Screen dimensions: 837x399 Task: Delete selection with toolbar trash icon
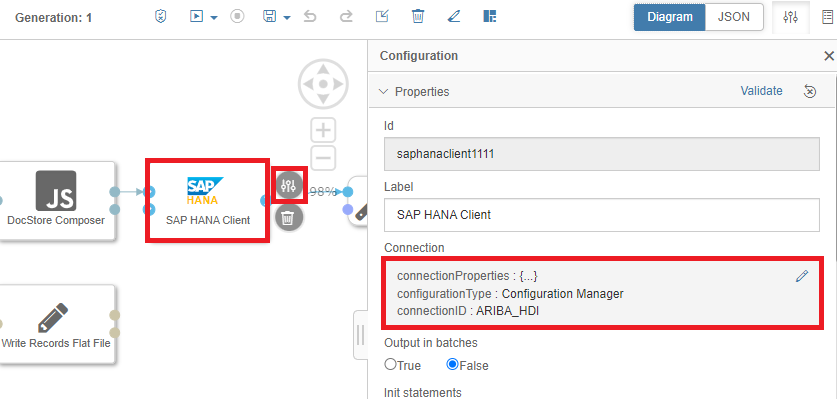click(x=418, y=17)
